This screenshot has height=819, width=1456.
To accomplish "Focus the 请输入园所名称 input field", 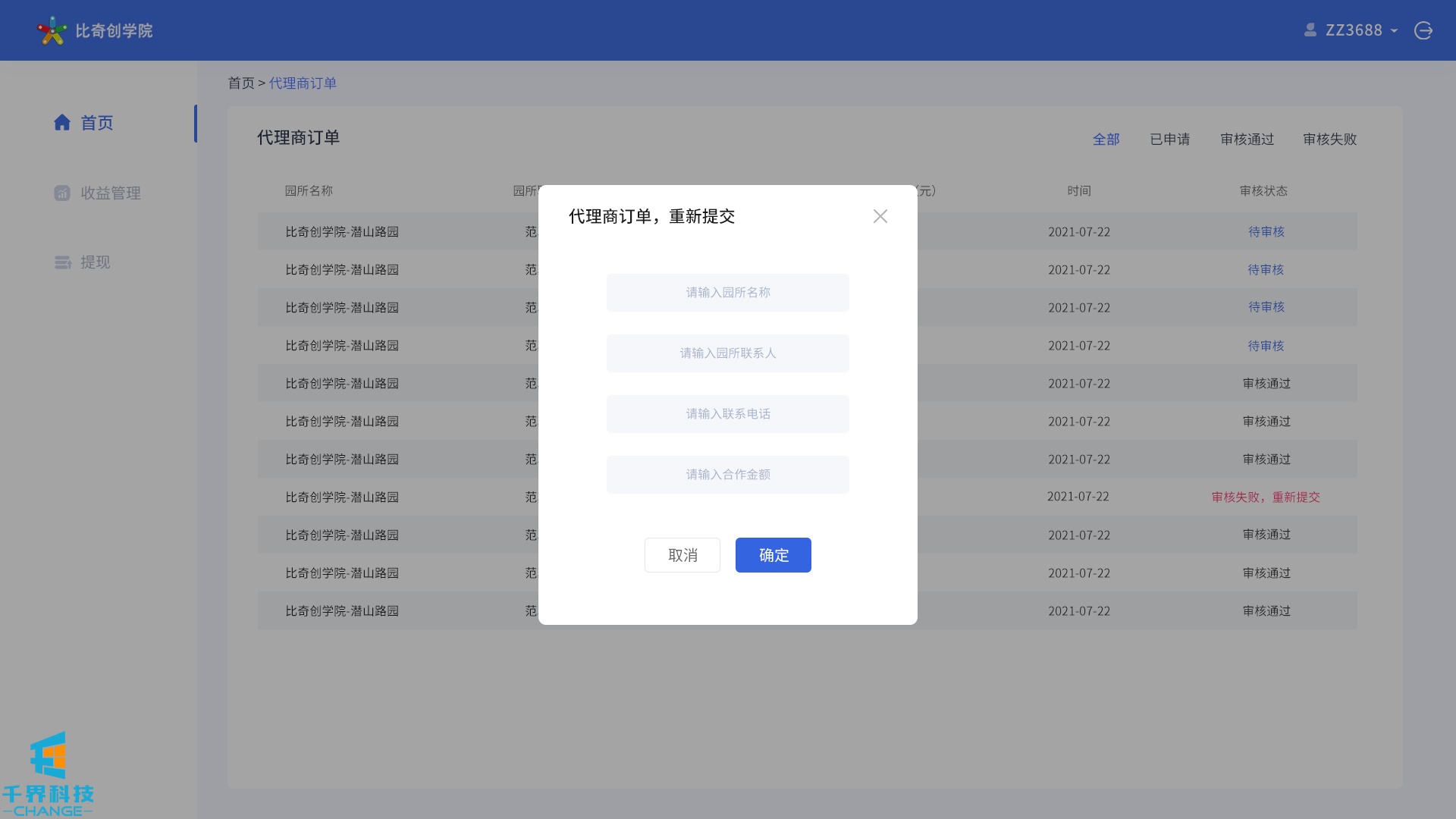I will 727,293.
